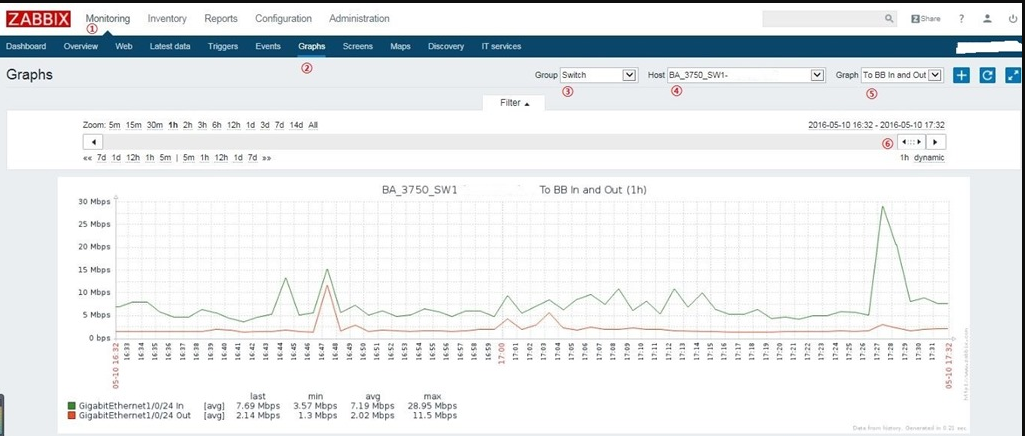This screenshot has height=436, width=1025.
Task: Set zoom to 15m
Action: click(x=134, y=125)
